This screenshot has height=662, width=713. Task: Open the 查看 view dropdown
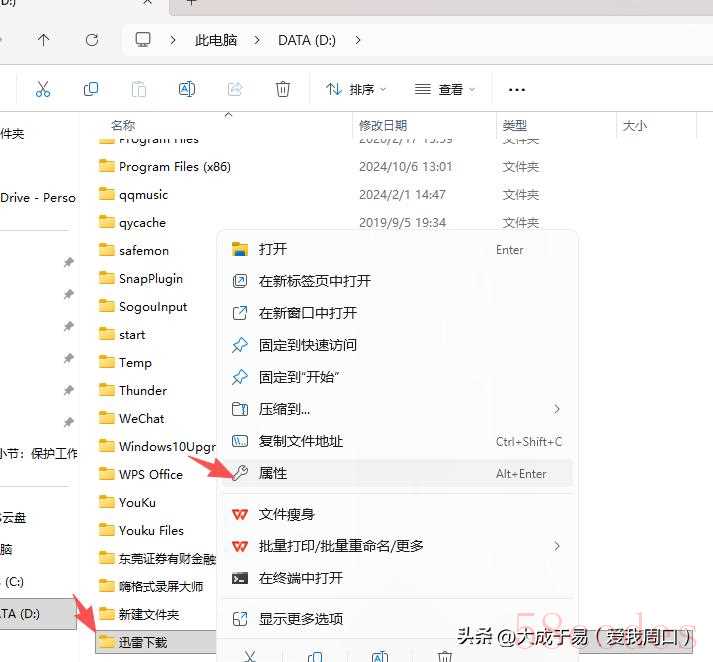(445, 89)
